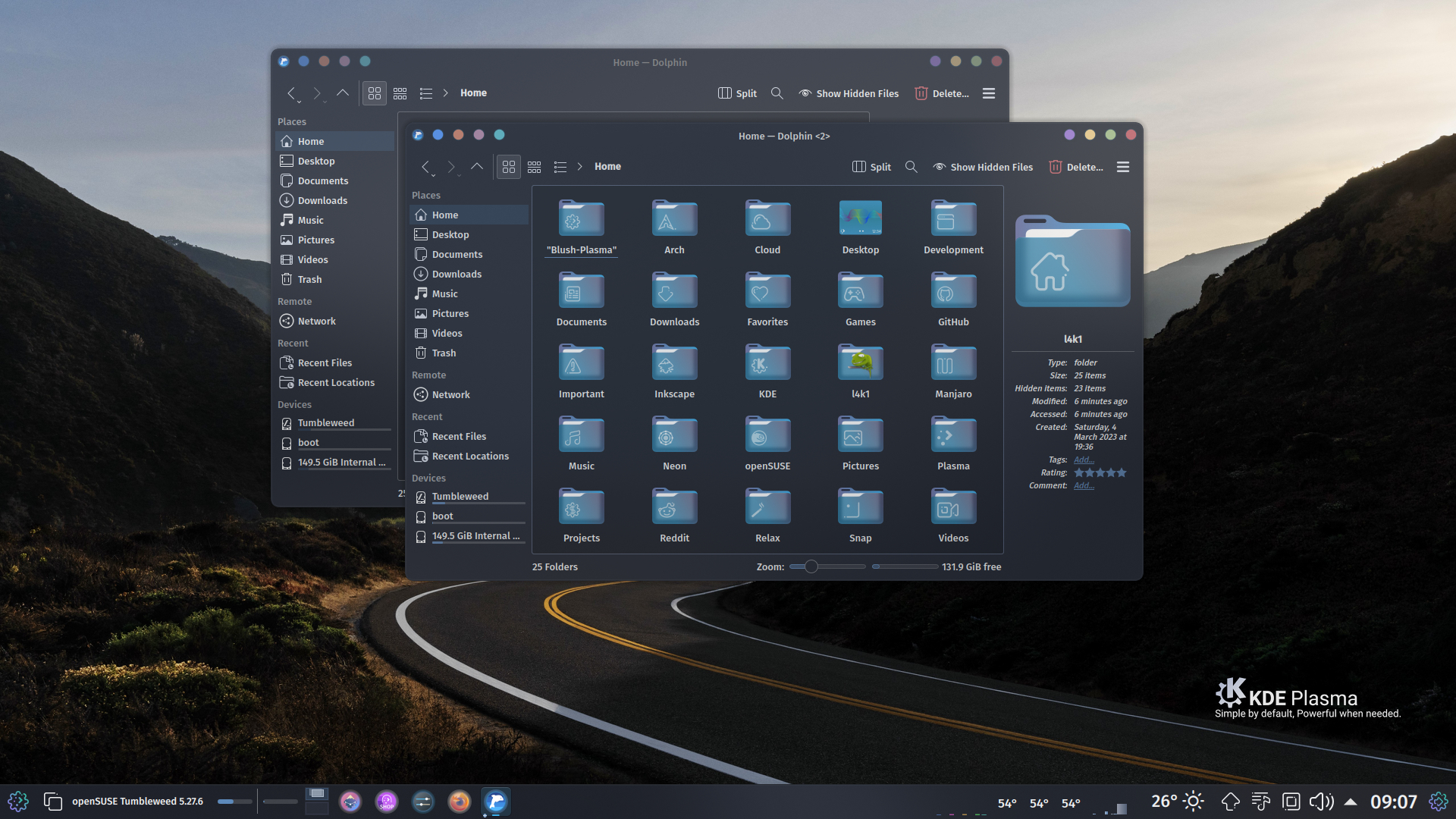This screenshot has height=819, width=1456.
Task: Open Documents in back Dolphin sidebar
Action: 334,181
